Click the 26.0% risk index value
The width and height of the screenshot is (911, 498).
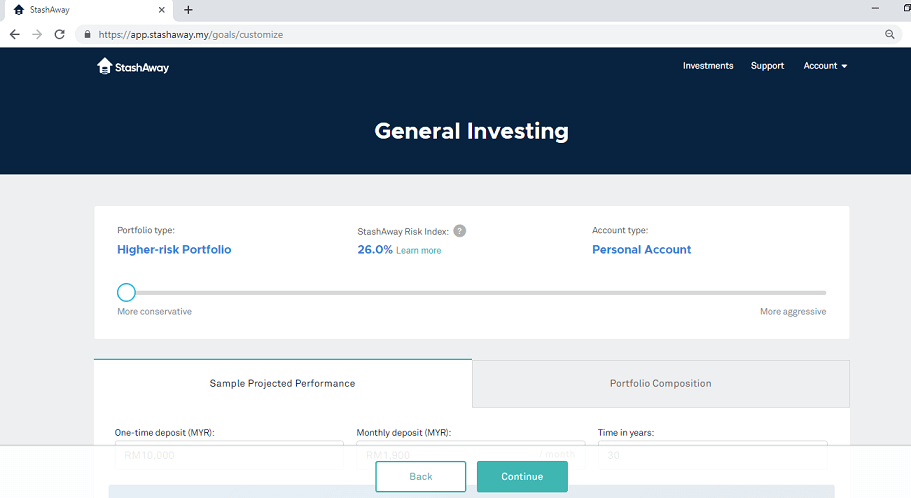click(375, 249)
